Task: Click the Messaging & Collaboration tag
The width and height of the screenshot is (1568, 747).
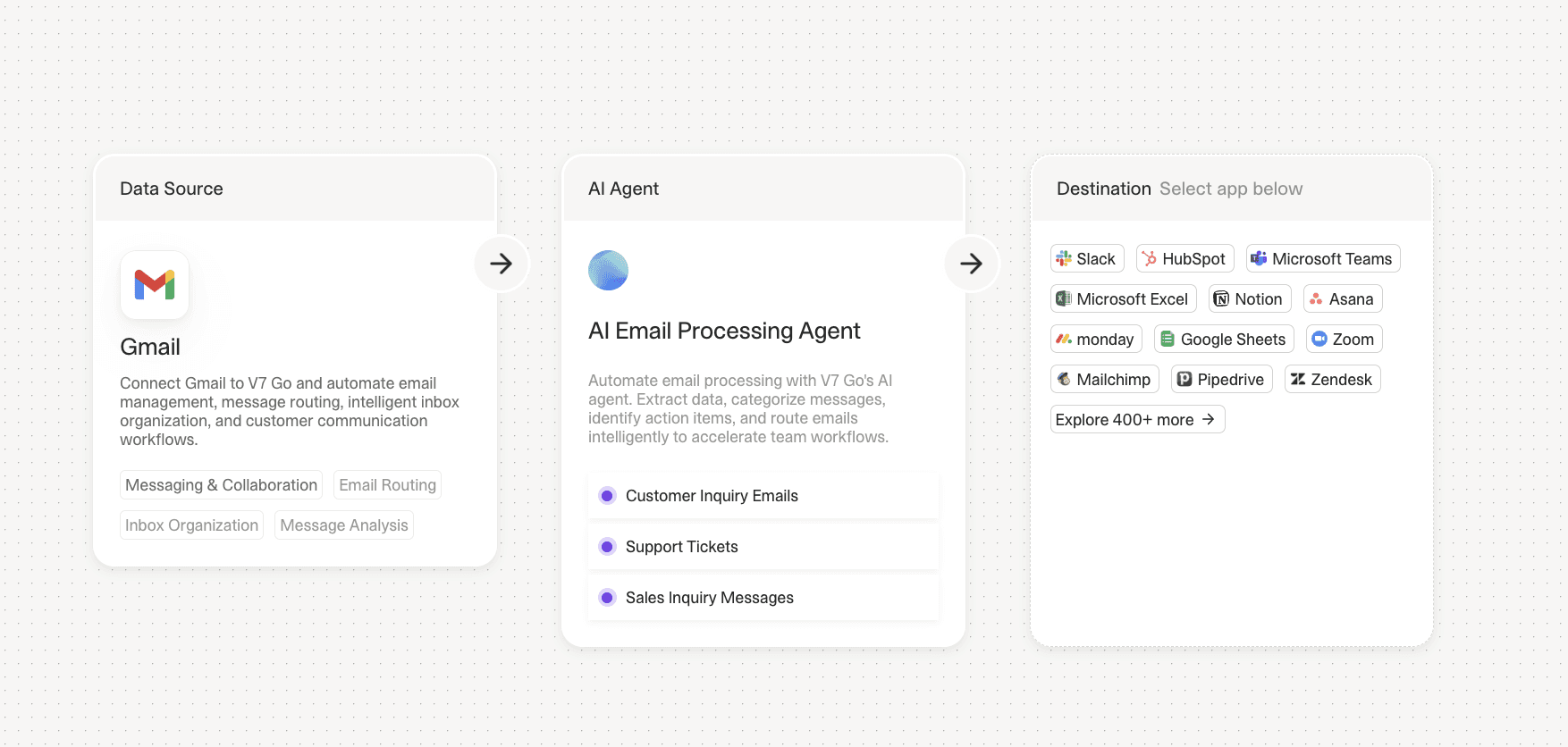Action: pyautogui.click(x=221, y=484)
